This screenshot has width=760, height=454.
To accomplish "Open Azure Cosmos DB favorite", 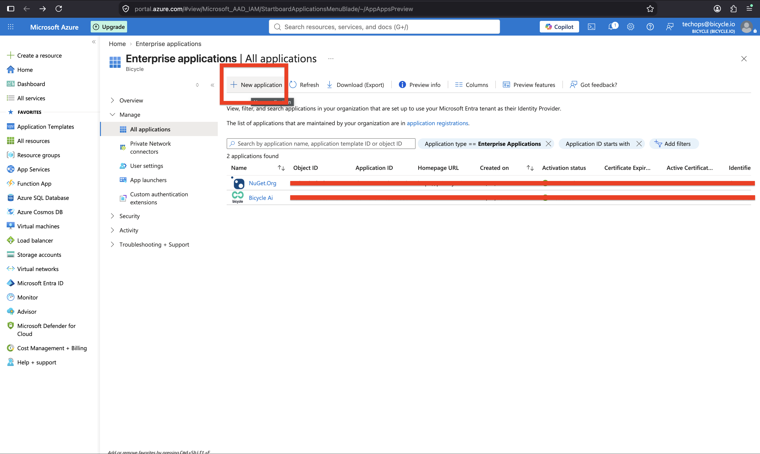I will (35, 212).
